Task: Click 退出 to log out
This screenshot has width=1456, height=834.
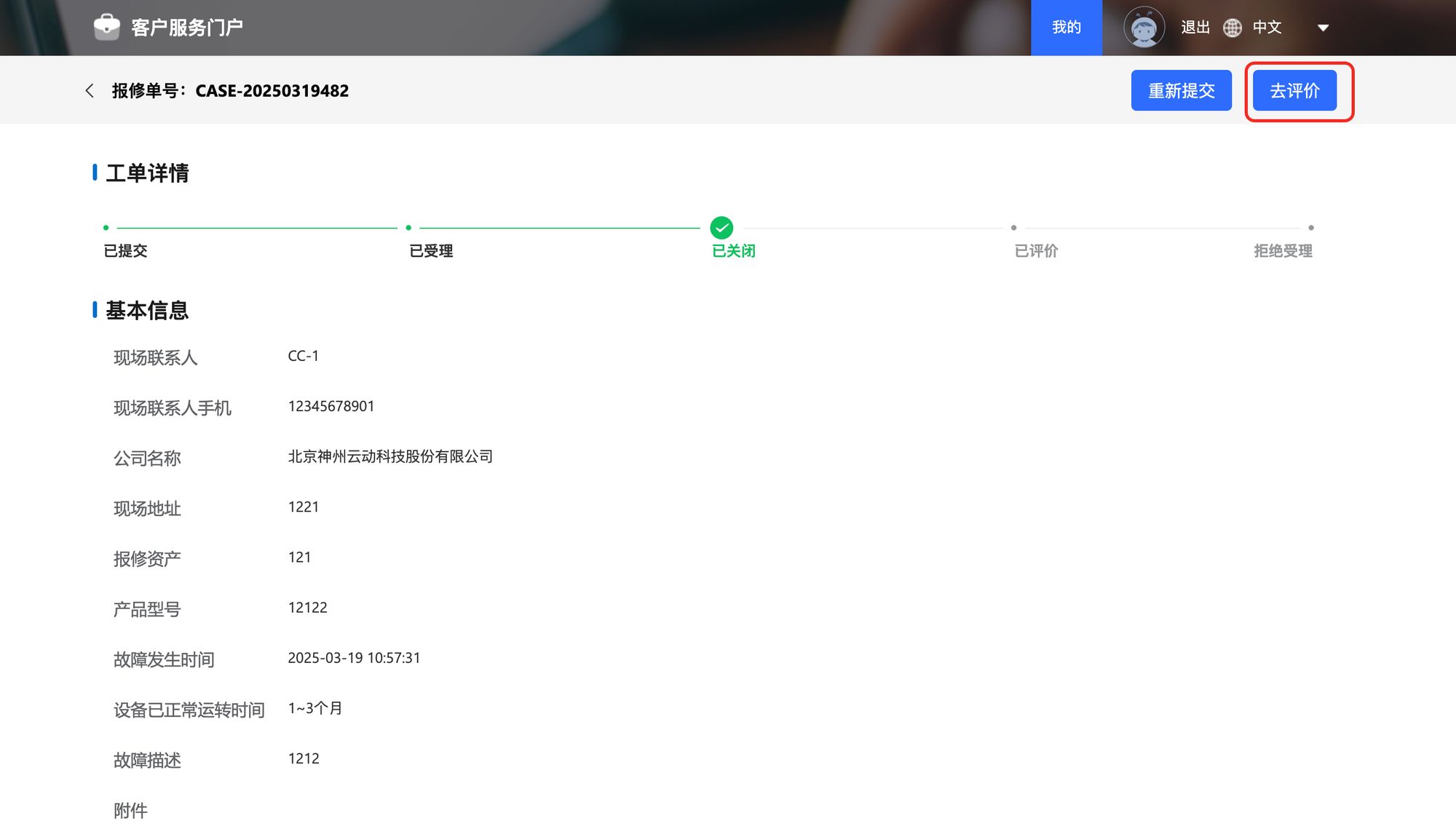Action: [1195, 28]
